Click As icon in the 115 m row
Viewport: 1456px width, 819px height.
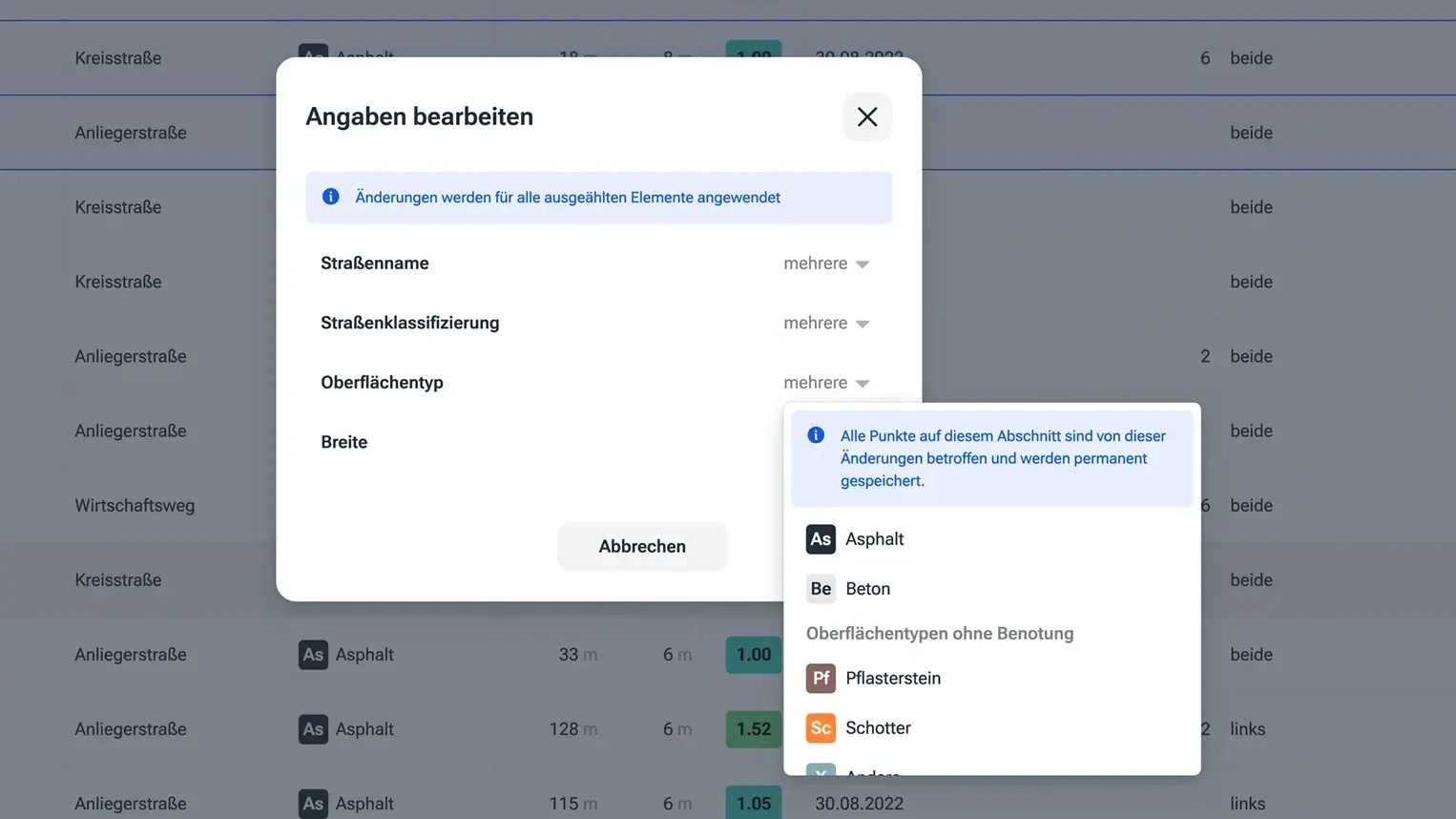(x=313, y=804)
